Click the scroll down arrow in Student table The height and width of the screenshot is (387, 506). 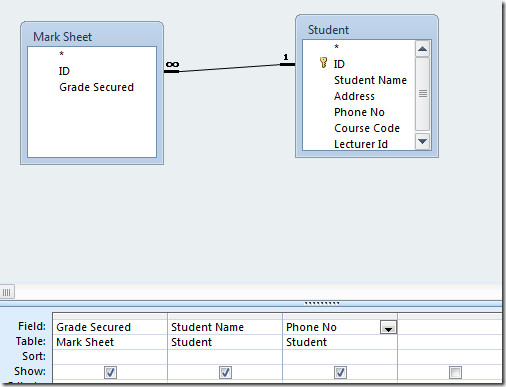coord(422,141)
